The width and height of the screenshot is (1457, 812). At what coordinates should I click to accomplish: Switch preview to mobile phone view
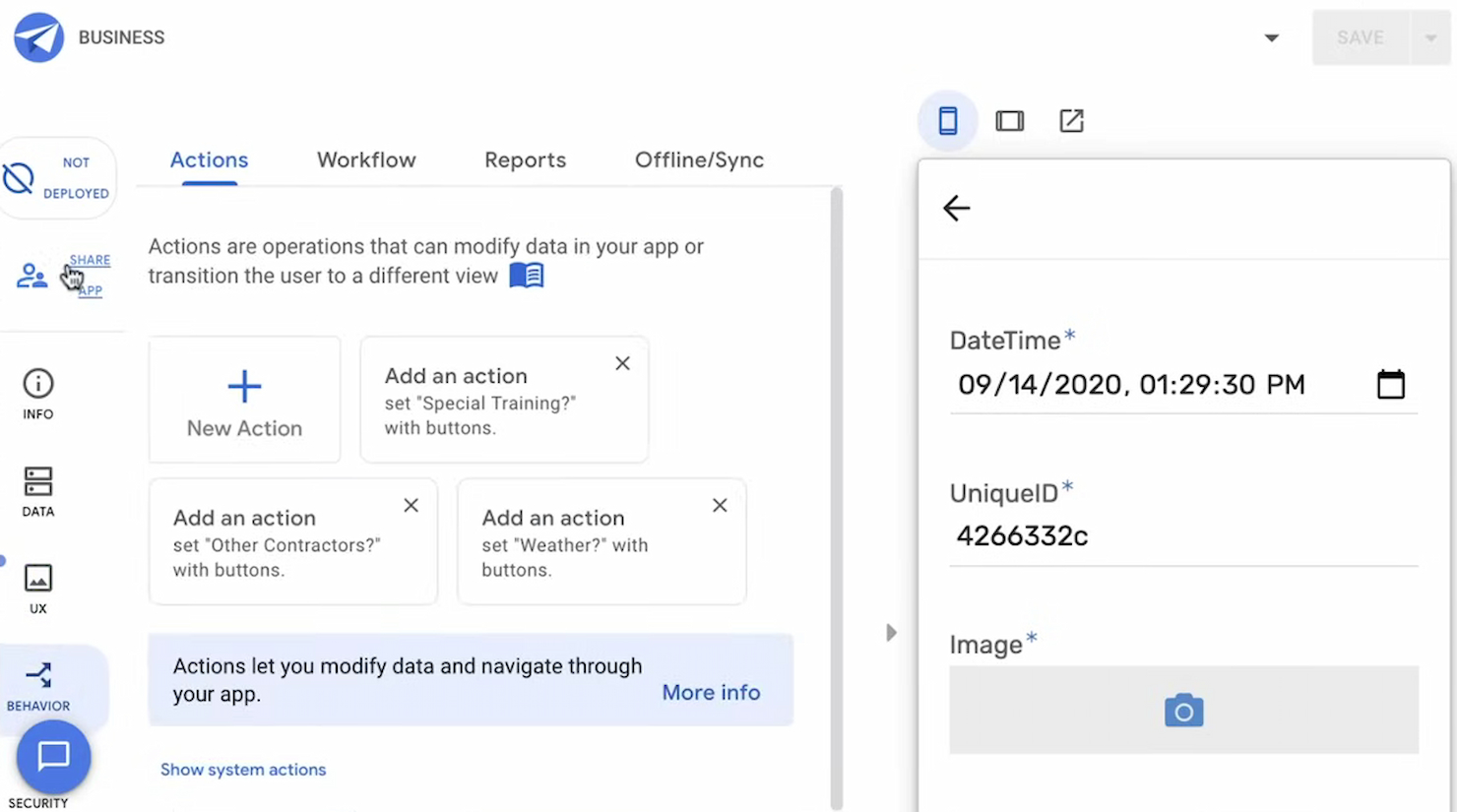(x=948, y=121)
